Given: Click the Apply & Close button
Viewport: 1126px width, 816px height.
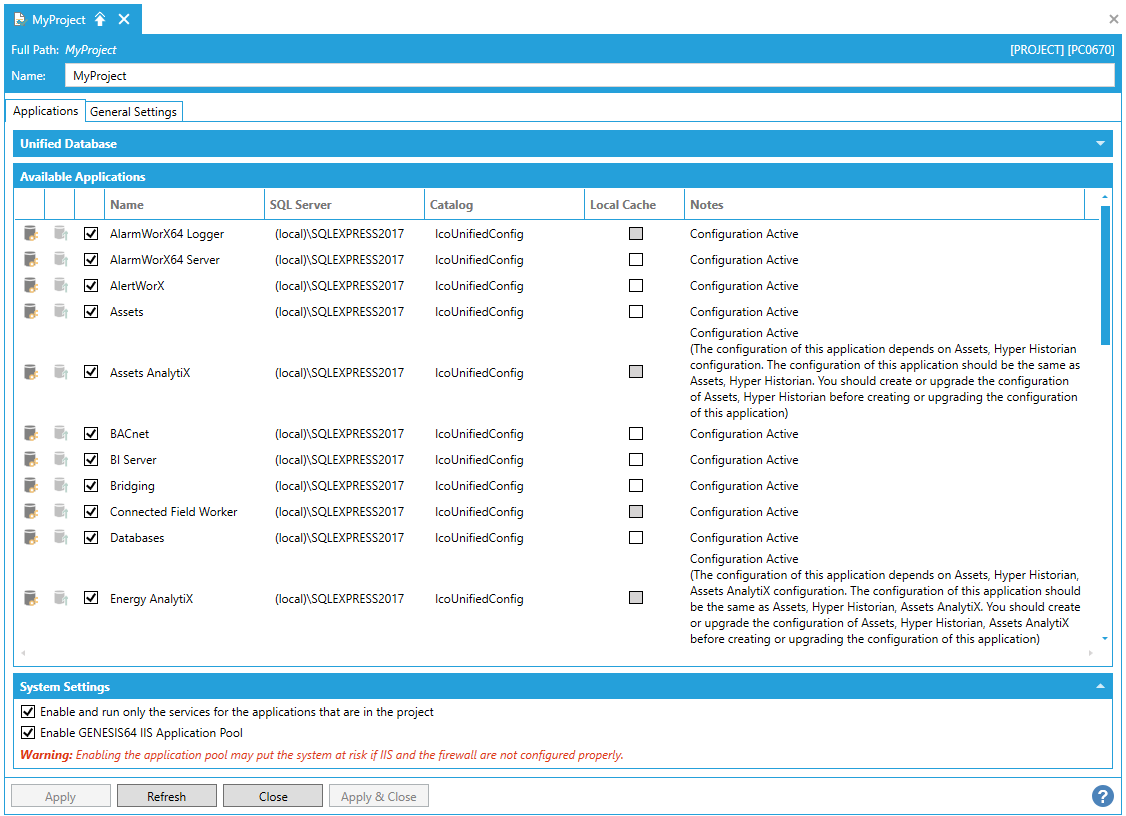Looking at the screenshot, I should 378,796.
